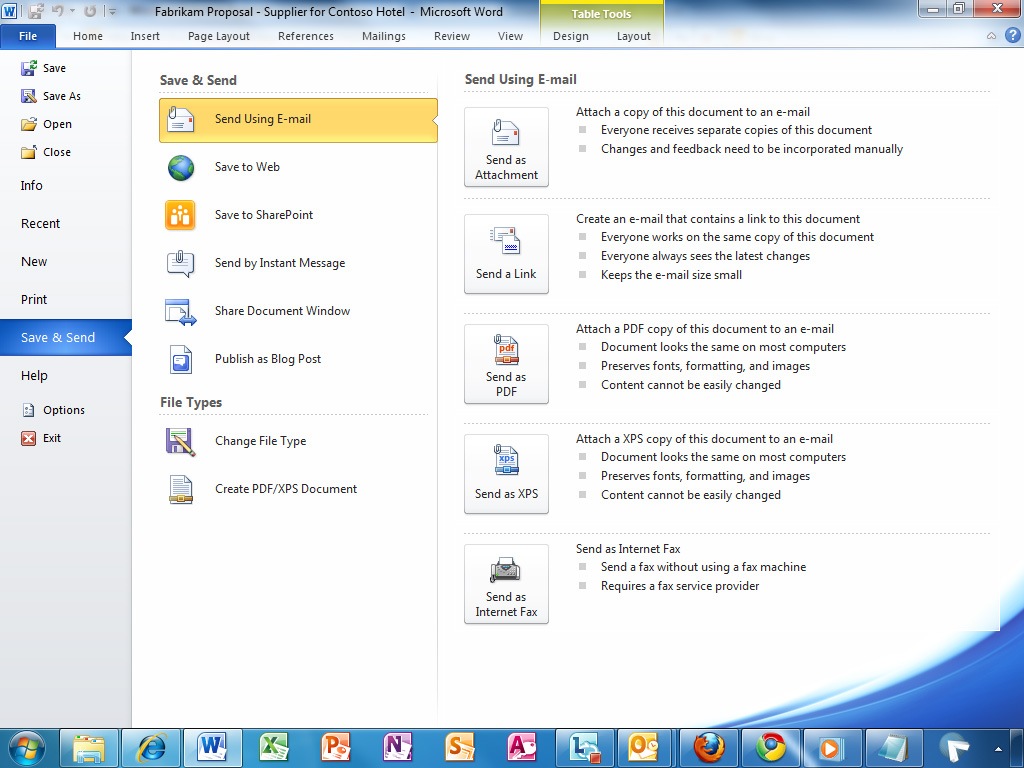Click the Quick Access Save icon in the title bar

[x=36, y=11]
